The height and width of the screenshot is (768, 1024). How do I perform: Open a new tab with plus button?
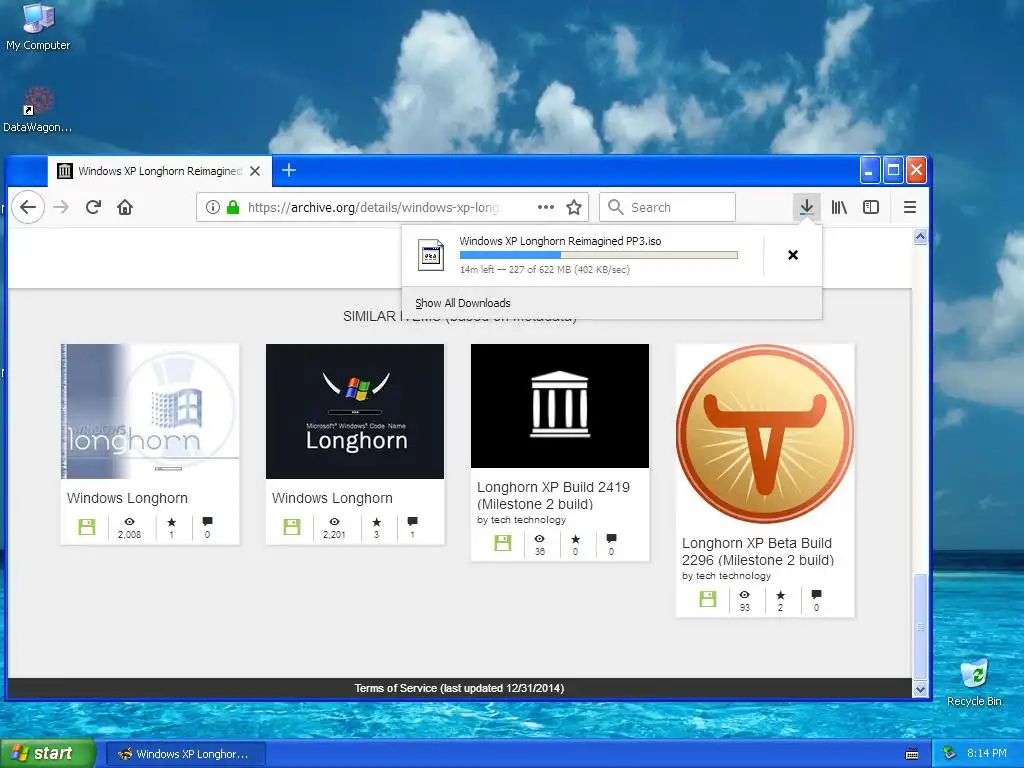pyautogui.click(x=289, y=170)
